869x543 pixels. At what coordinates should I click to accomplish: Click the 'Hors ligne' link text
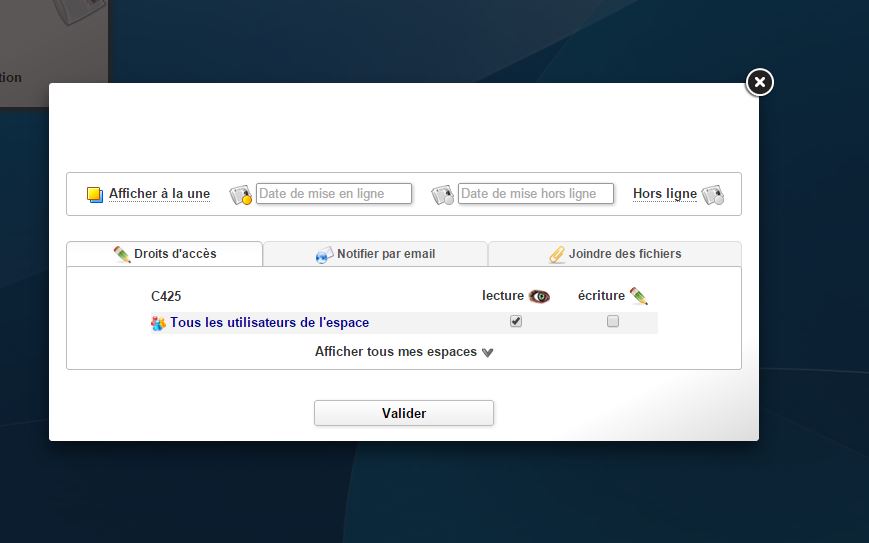tap(664, 194)
